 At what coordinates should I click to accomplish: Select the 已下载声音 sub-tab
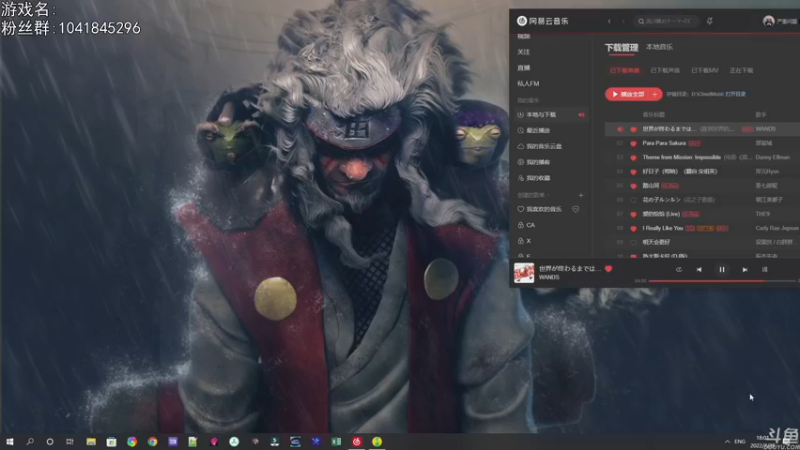click(665, 70)
